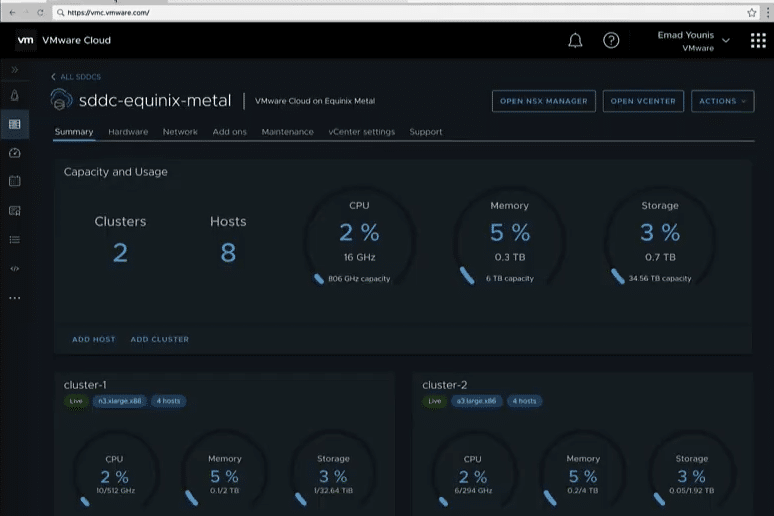Viewport: 774px width, 516px height.
Task: Switch to the vCenter settings tab
Action: click(361, 132)
